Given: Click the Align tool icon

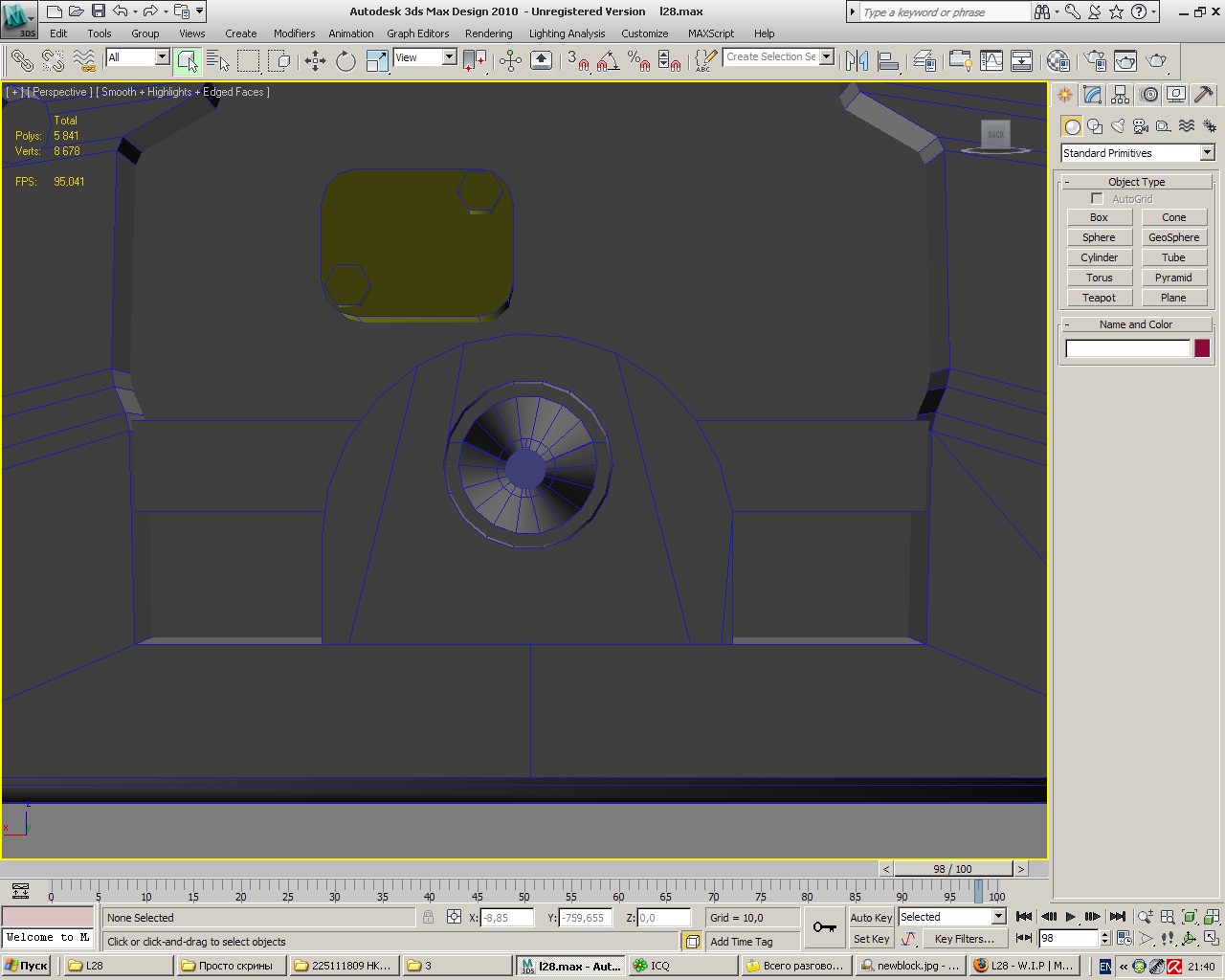Looking at the screenshot, I should (x=888, y=61).
